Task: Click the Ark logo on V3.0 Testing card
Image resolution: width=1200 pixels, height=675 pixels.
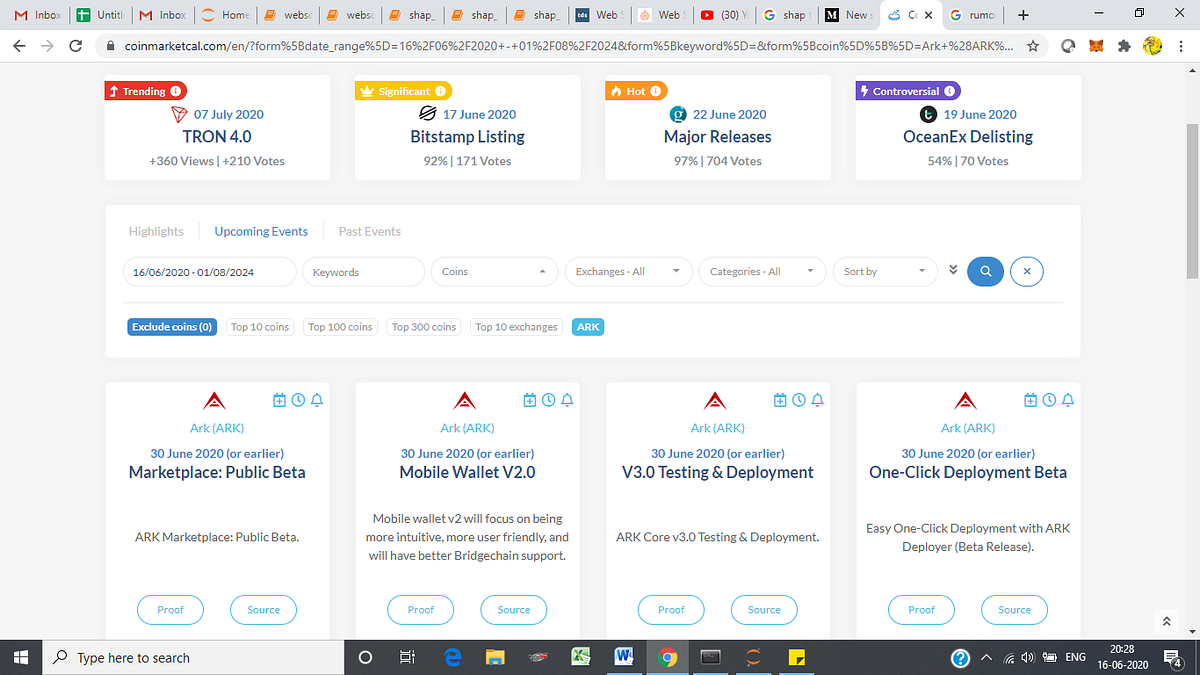Action: click(714, 398)
